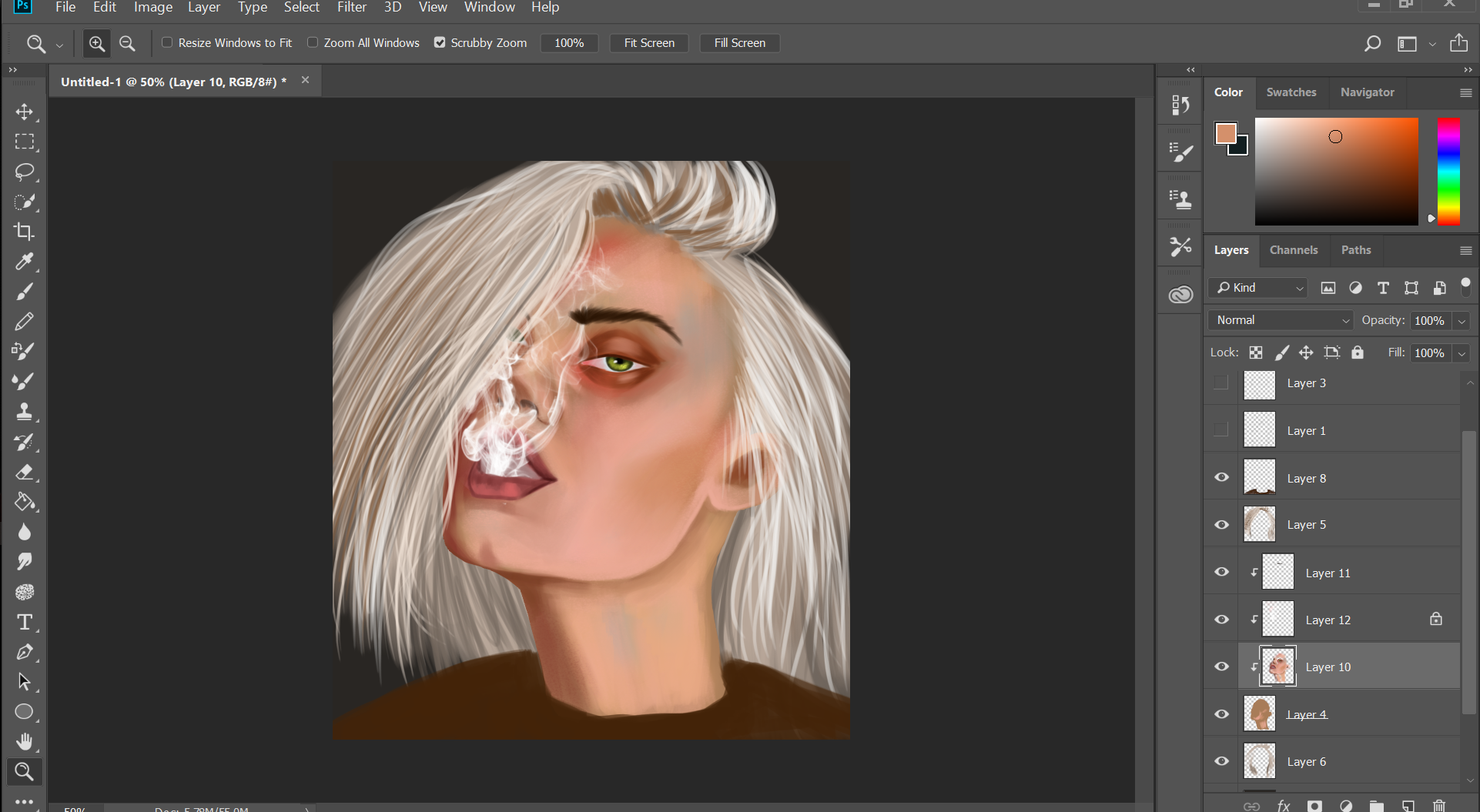Select the Rectangular Marquee tool
The image size is (1480, 812).
coord(25,142)
